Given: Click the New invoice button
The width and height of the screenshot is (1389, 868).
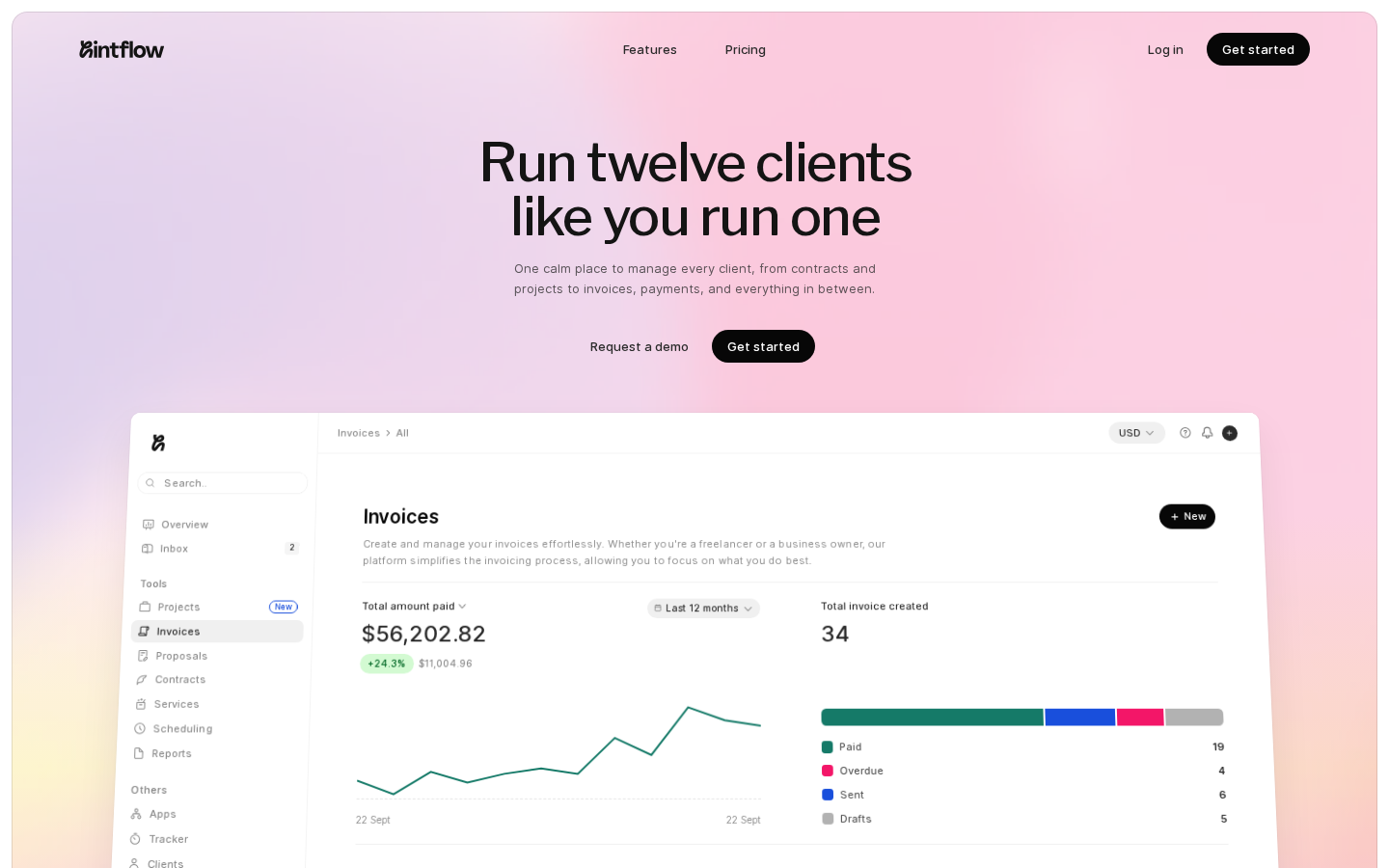Looking at the screenshot, I should pos(1187,516).
